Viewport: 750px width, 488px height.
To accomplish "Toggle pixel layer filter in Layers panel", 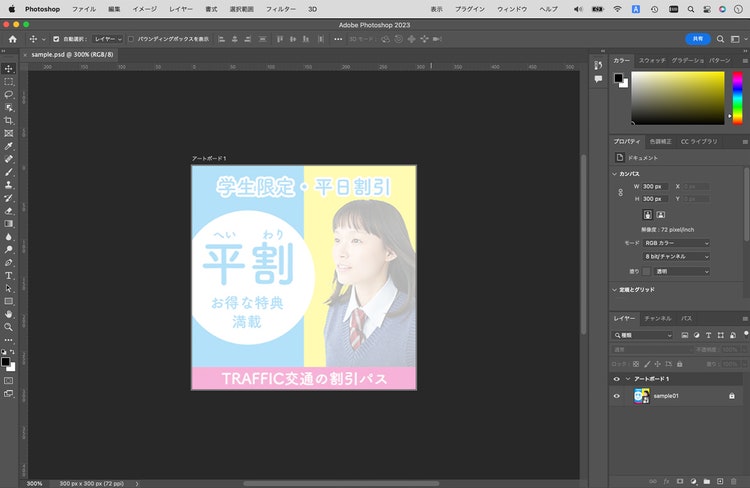I will pos(684,335).
